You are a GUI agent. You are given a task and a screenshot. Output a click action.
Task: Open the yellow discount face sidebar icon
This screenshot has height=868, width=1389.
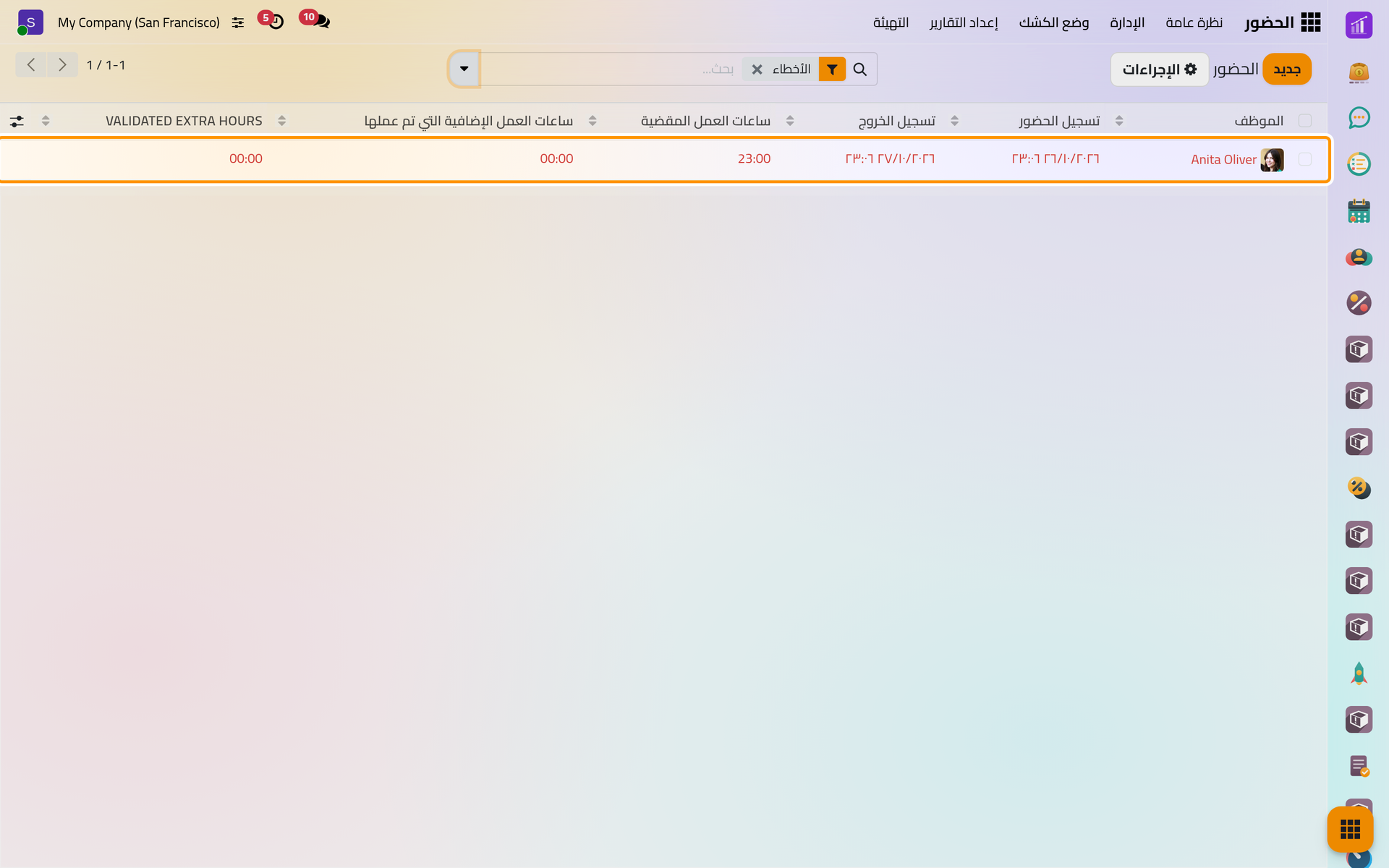(x=1359, y=488)
